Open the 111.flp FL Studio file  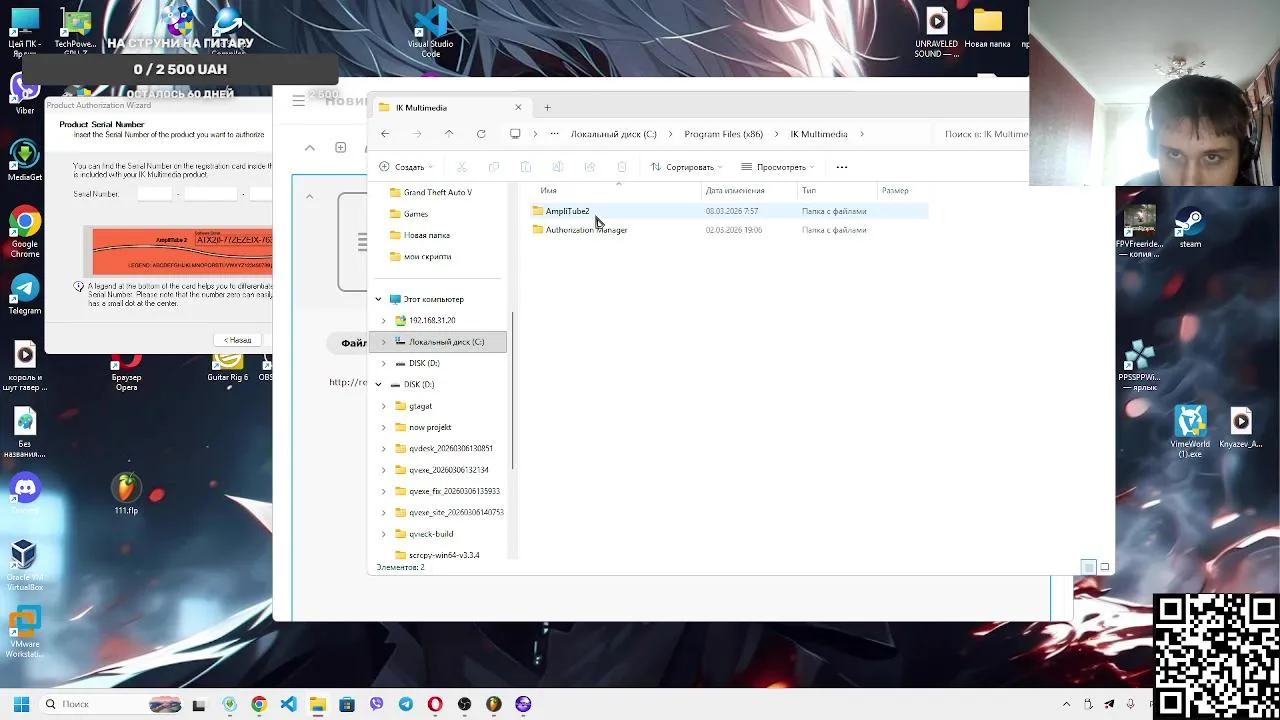(126, 495)
